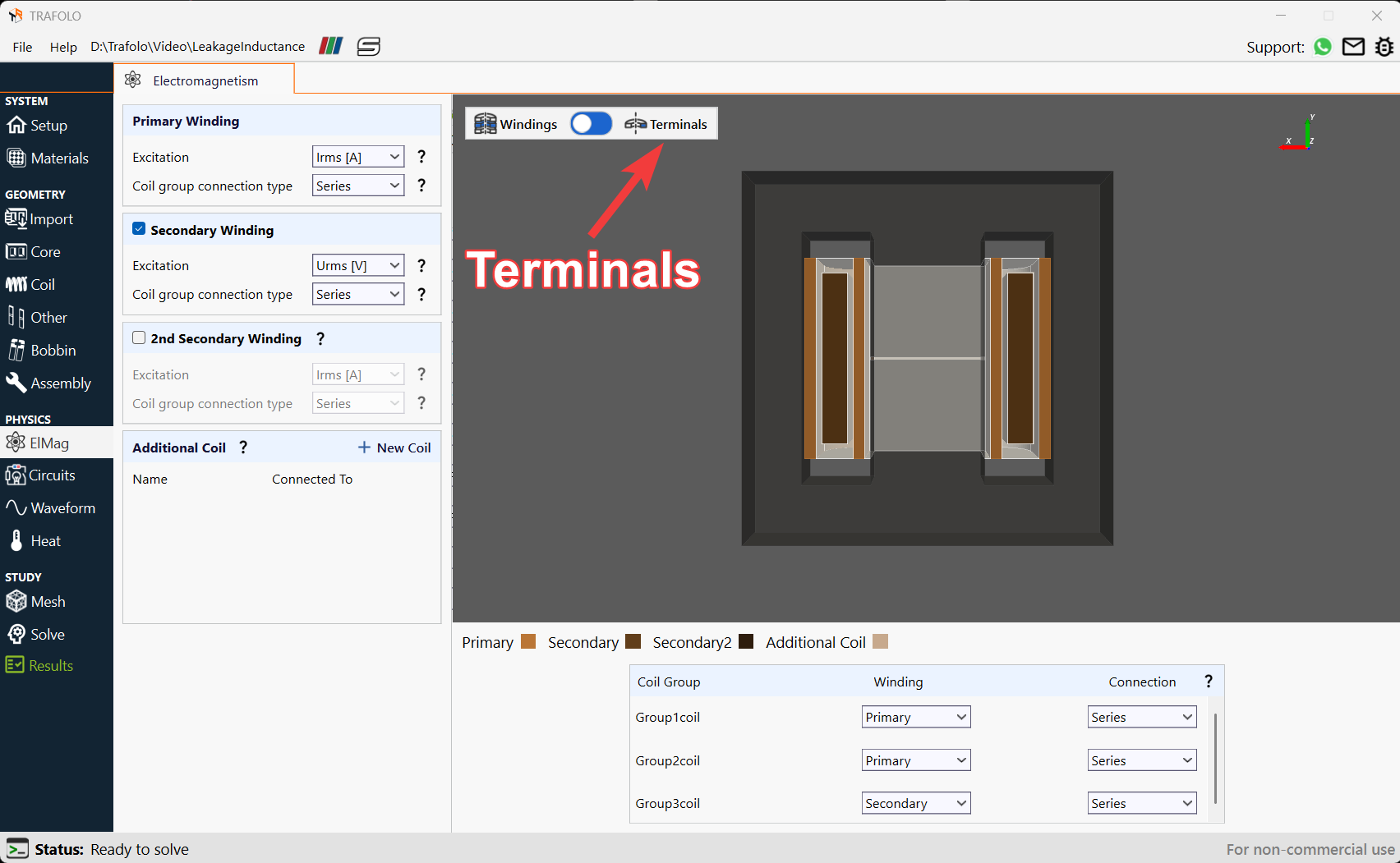Click the bug report icon

tap(1384, 47)
